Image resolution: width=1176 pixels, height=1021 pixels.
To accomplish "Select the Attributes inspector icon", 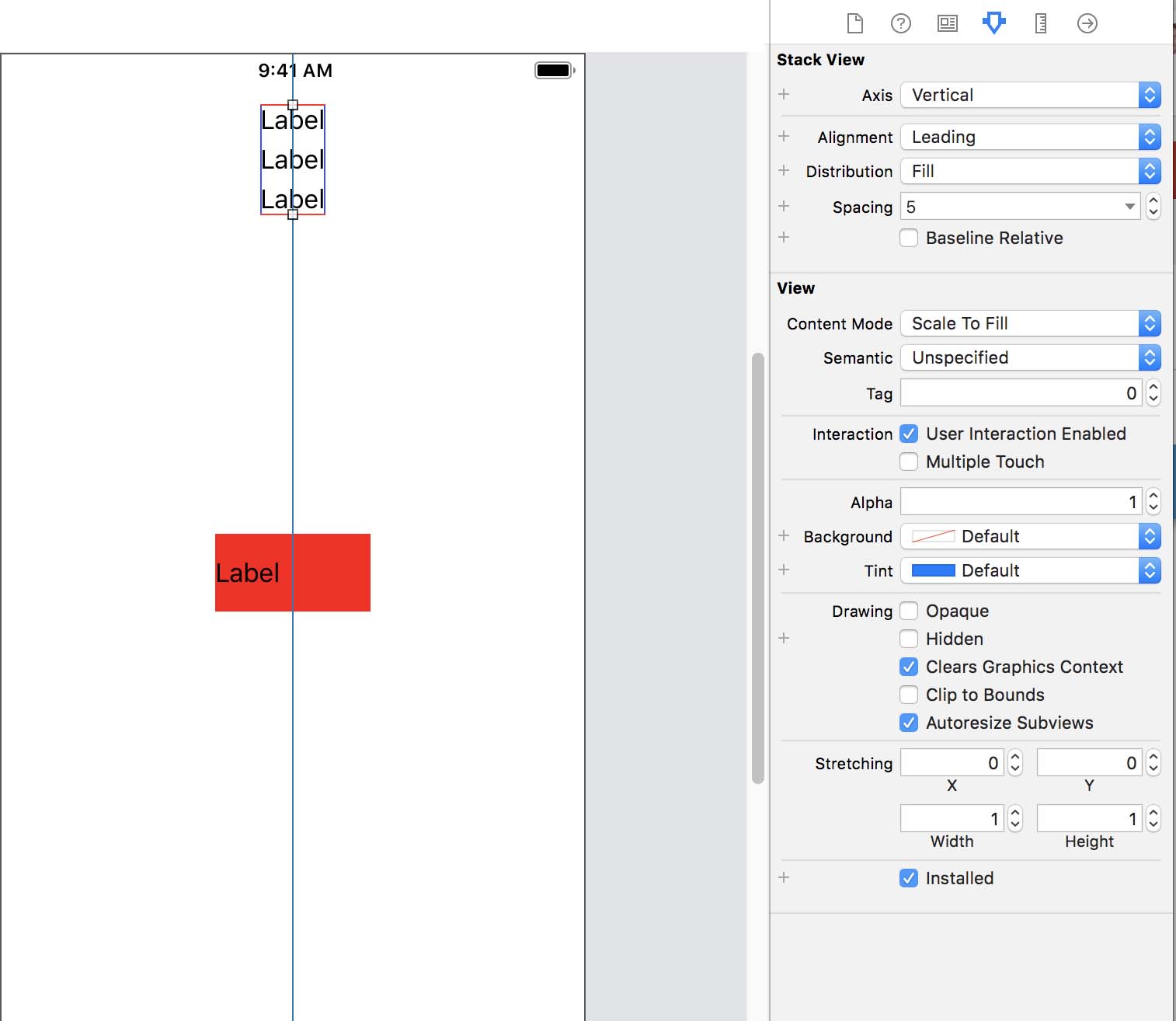I will (994, 23).
